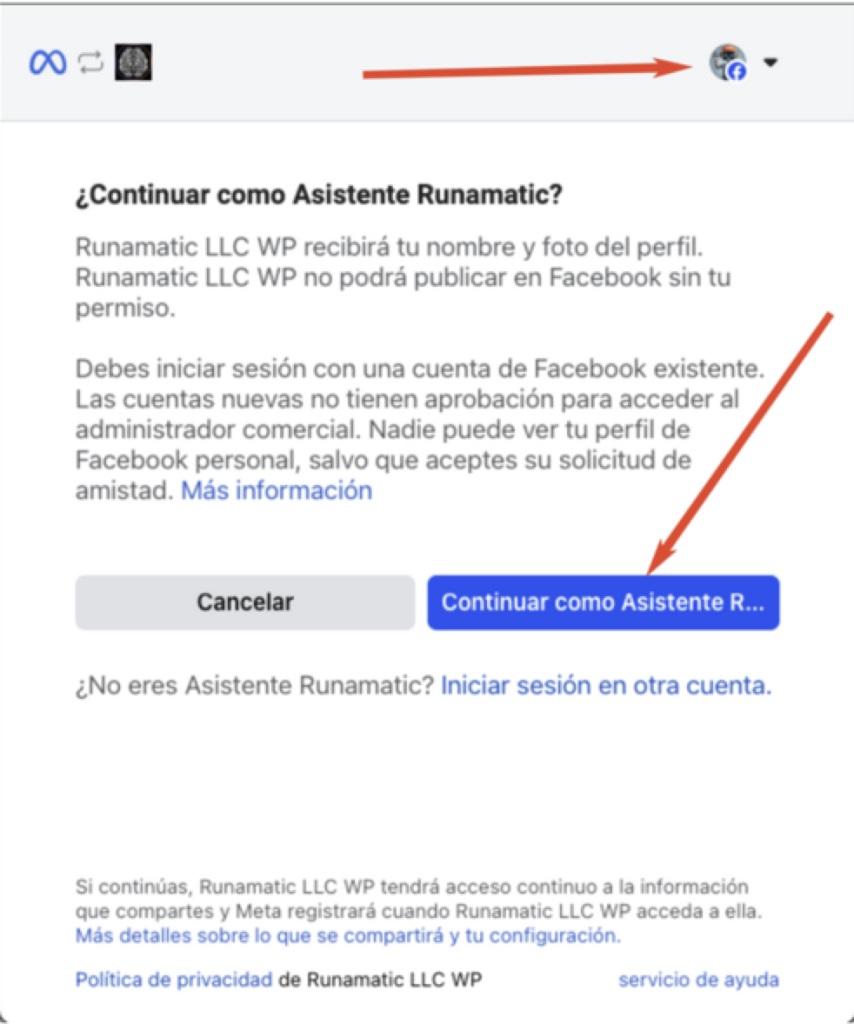Image resolution: width=854 pixels, height=1024 pixels.
Task: Open the Más información link
Action: (x=276, y=490)
